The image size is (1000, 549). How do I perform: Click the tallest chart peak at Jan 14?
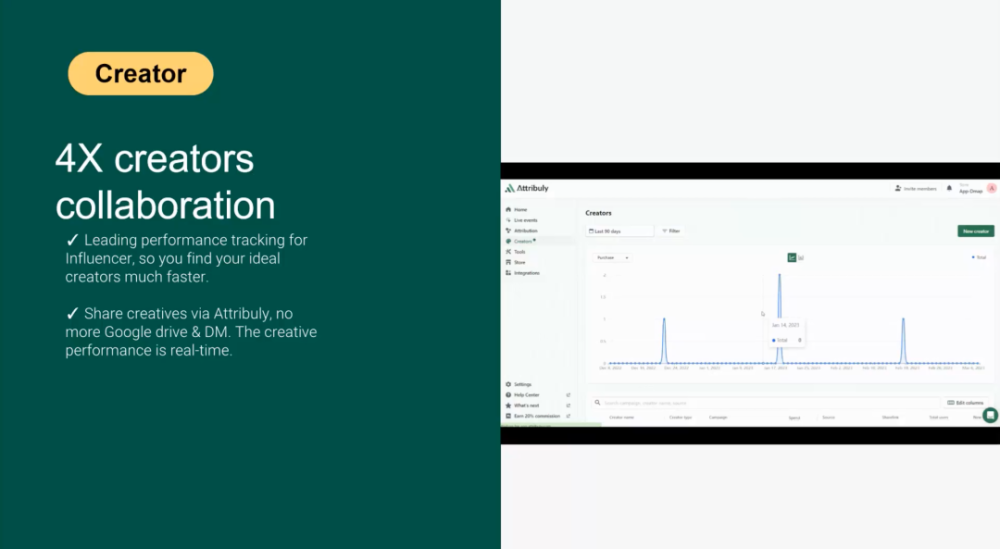click(779, 275)
